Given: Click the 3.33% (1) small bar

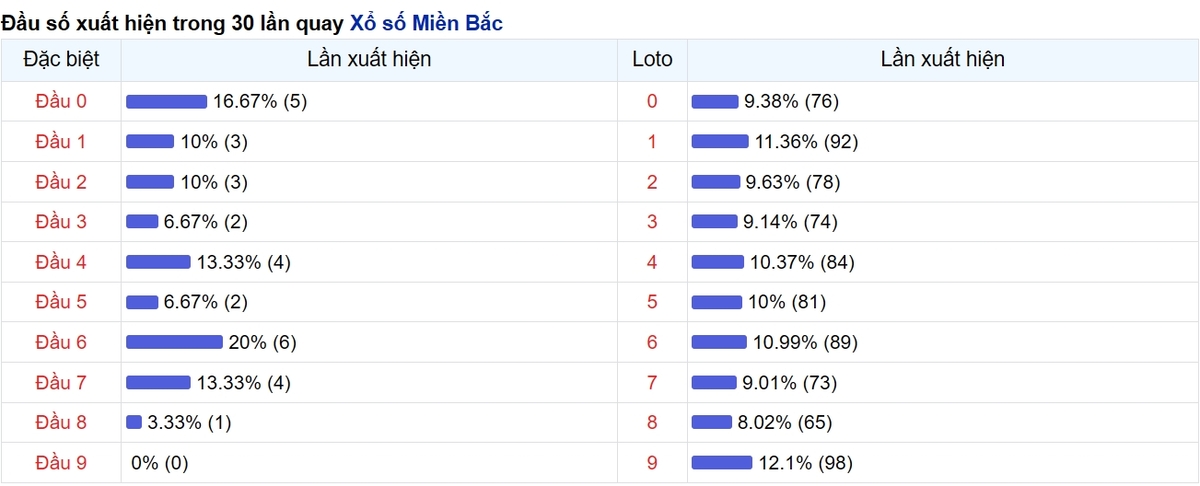Looking at the screenshot, I should pos(134,422).
